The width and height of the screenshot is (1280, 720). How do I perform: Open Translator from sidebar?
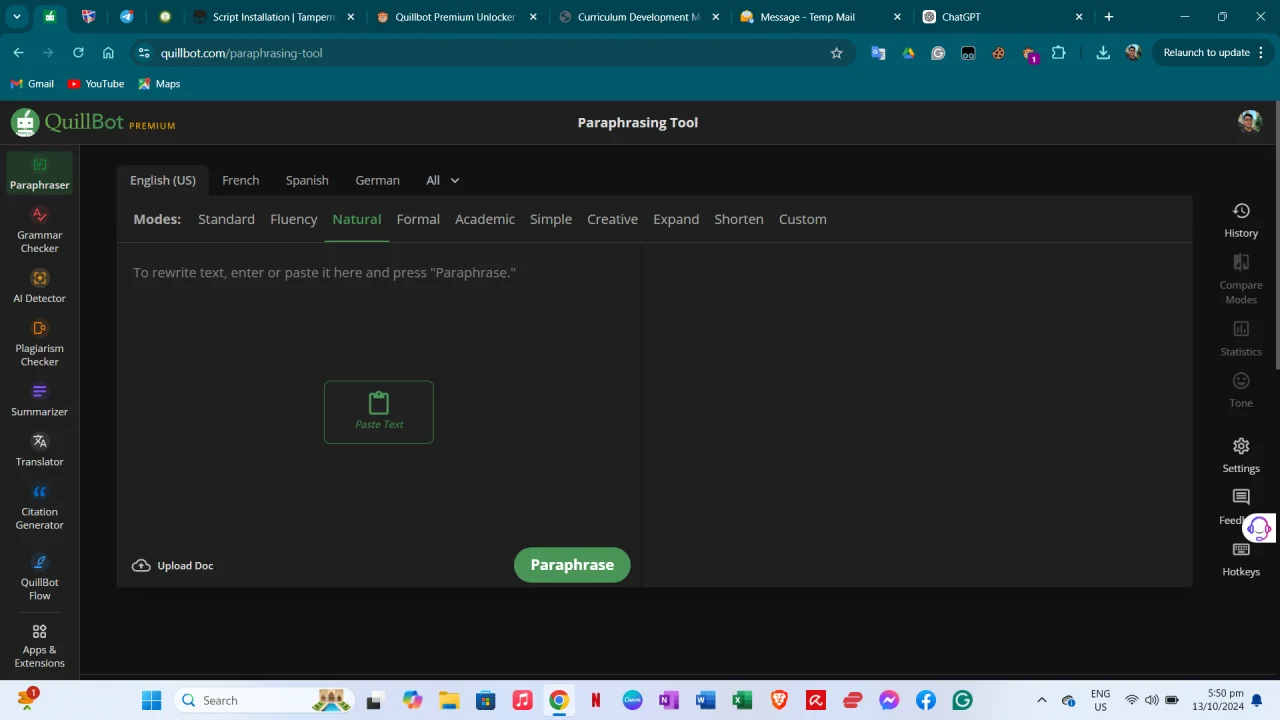coord(40,450)
